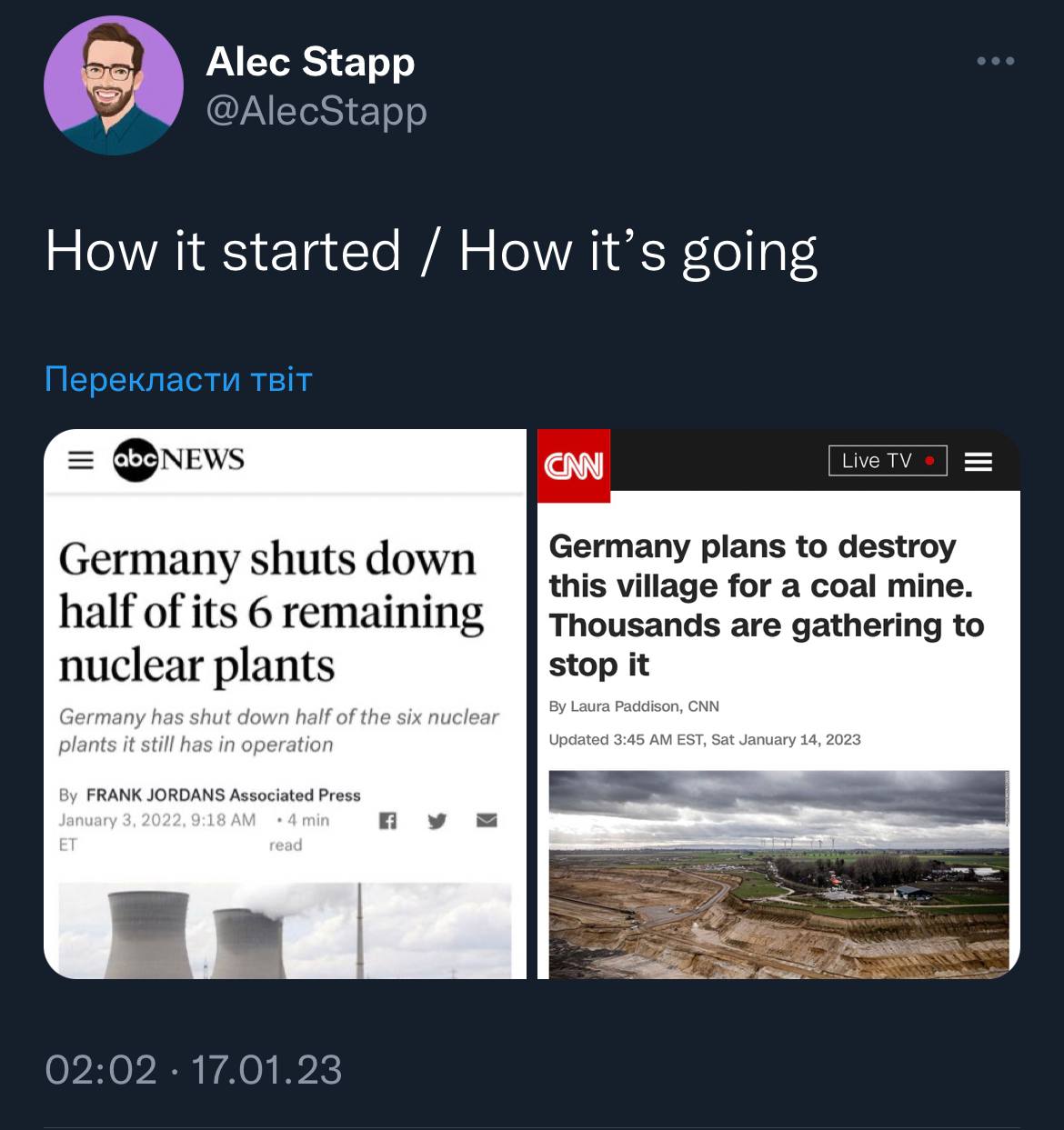Open the @AlecStapp handle link
The image size is (1064, 1130).
point(316,111)
